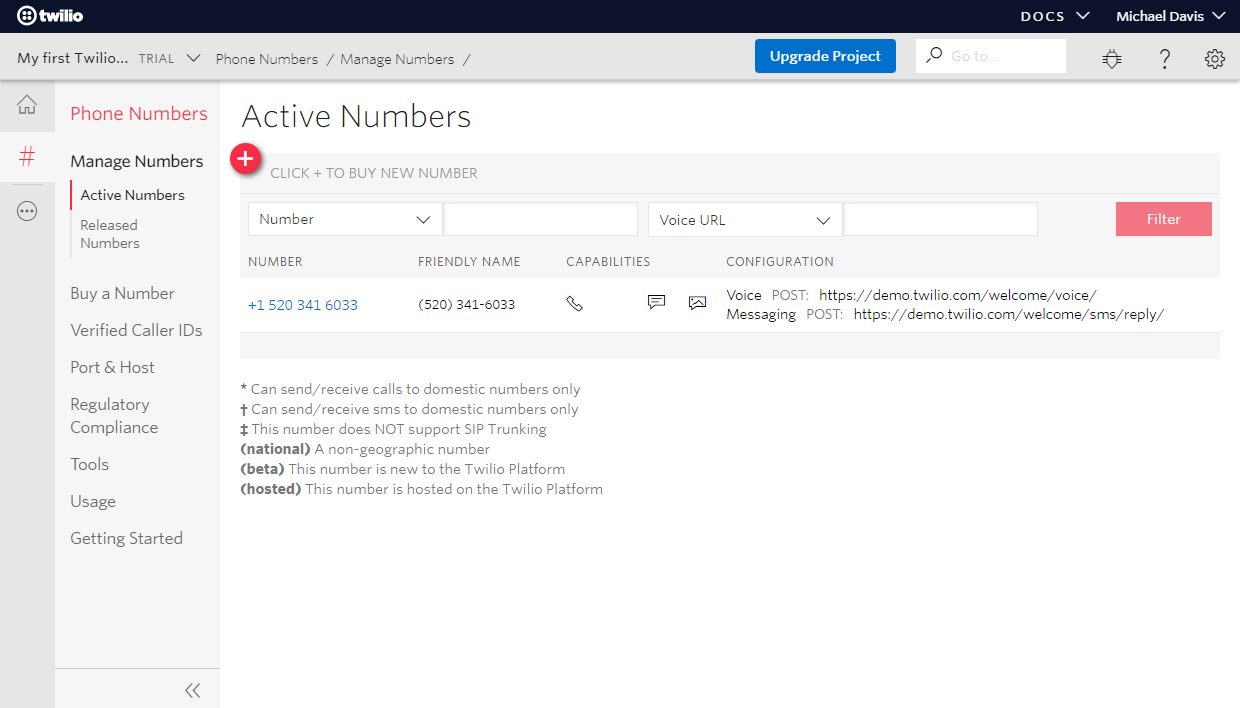1240x708 pixels.
Task: Click Manage Numbers breadcrumb link
Action: [x=397, y=59]
